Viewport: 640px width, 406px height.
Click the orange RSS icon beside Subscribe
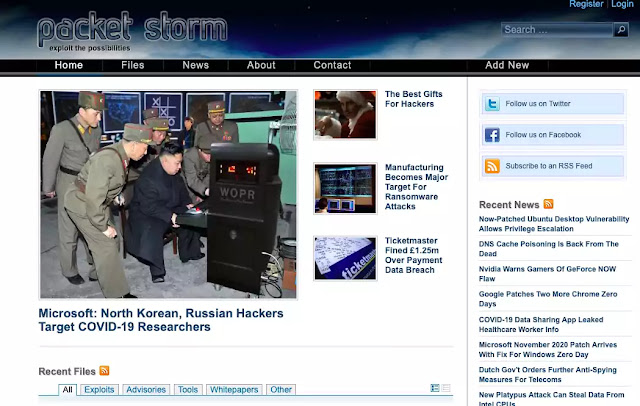(x=492, y=166)
